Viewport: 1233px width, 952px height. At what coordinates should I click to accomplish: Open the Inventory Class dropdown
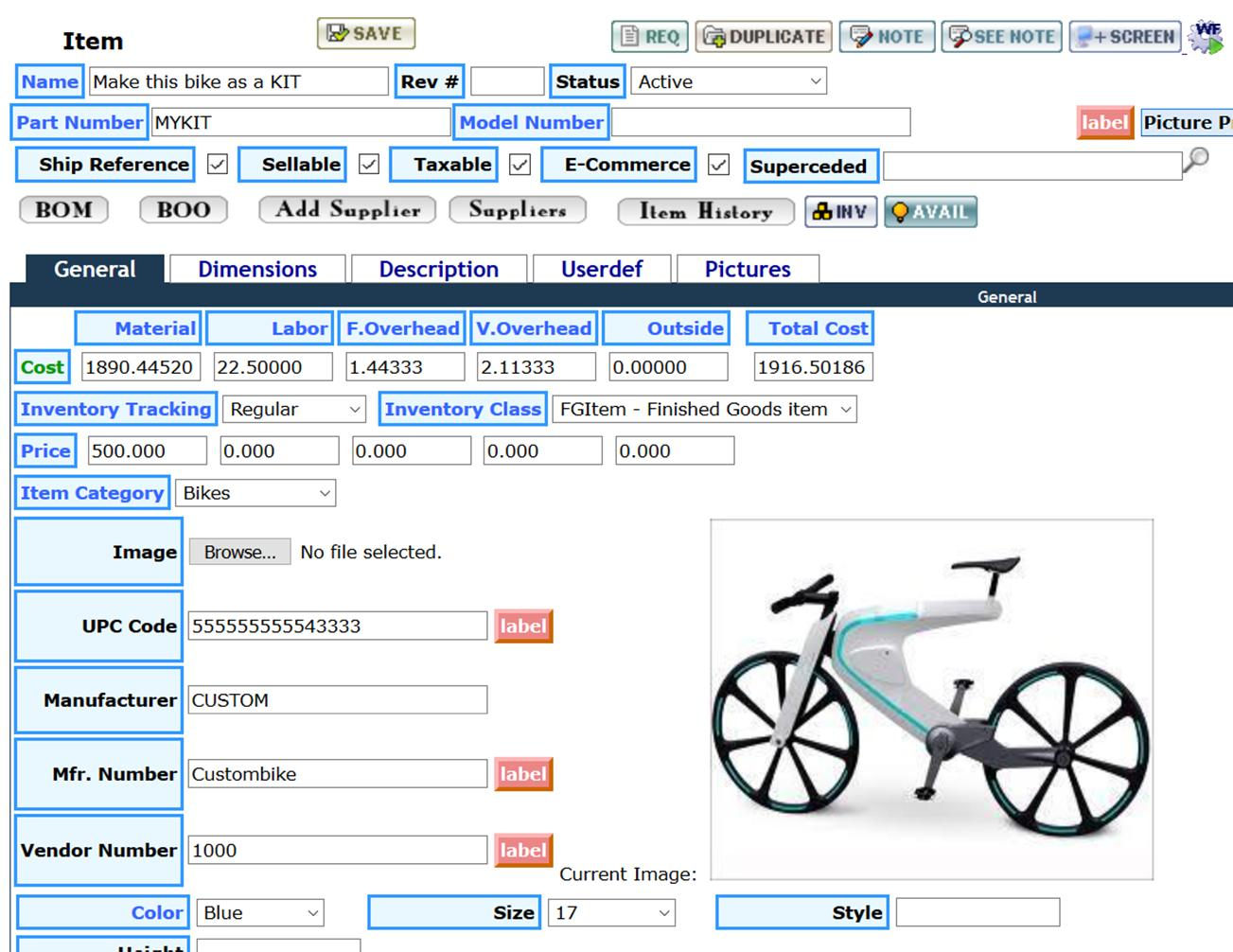tap(704, 410)
